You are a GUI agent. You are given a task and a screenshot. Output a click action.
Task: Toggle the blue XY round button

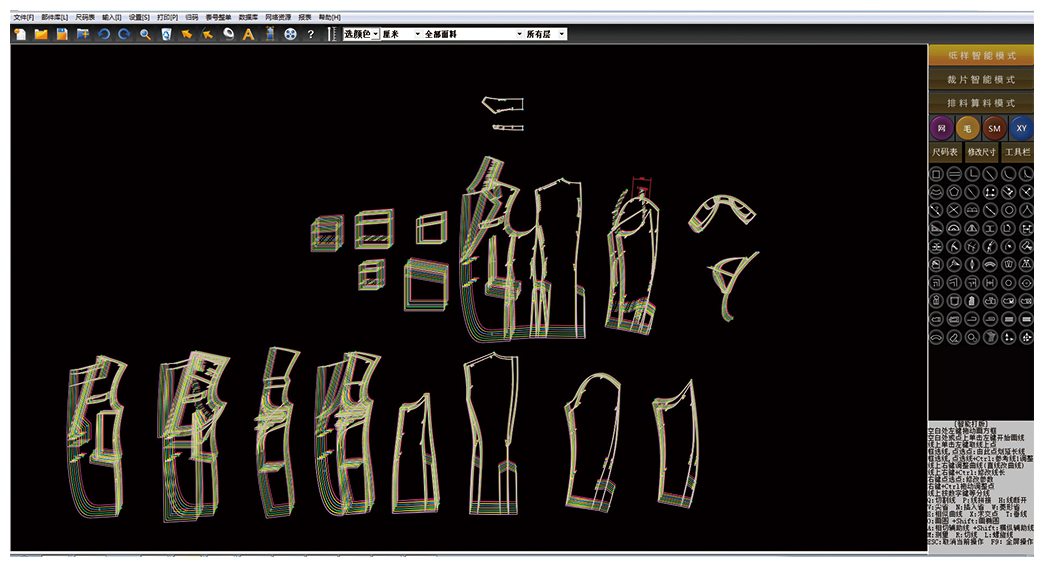(1021, 128)
